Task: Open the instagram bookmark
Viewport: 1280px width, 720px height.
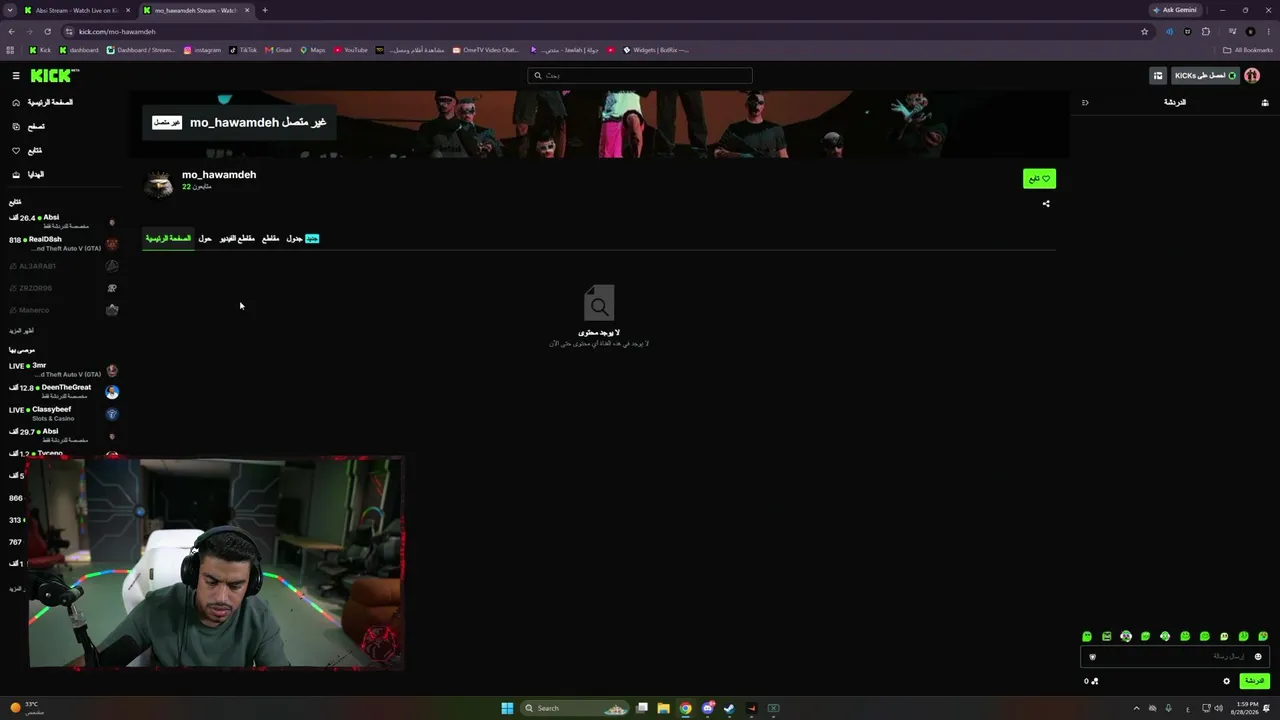Action: coord(202,50)
